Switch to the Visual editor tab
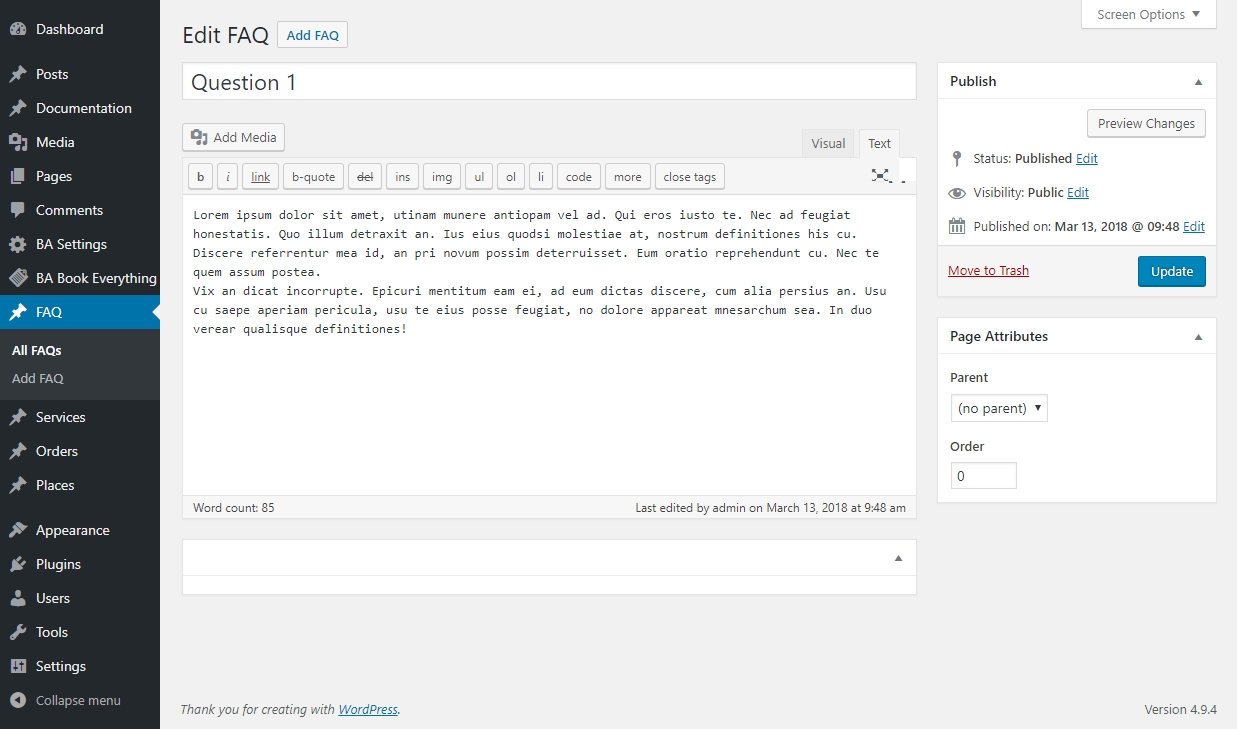This screenshot has width=1237, height=729. pos(828,143)
